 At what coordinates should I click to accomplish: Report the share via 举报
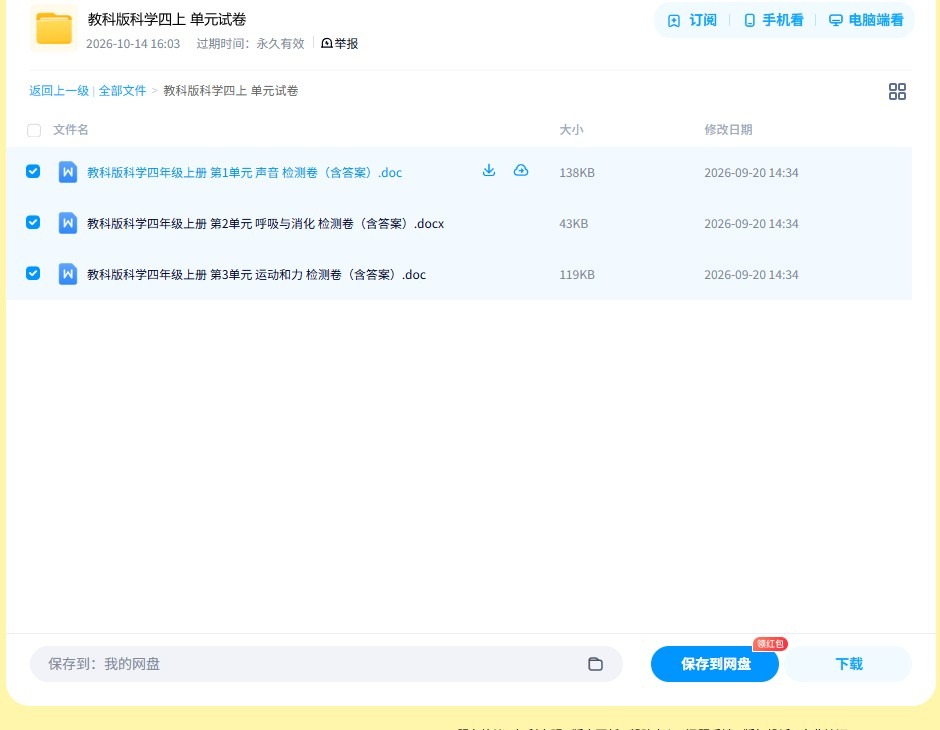[x=339, y=43]
